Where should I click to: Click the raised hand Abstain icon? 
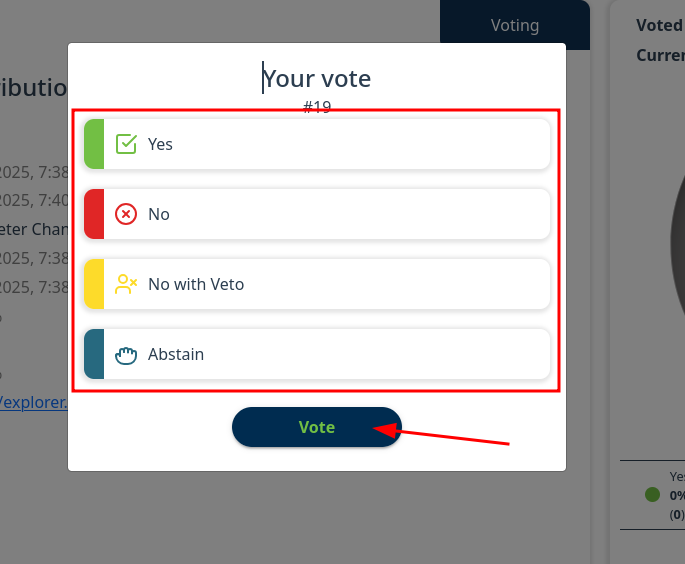(x=126, y=354)
